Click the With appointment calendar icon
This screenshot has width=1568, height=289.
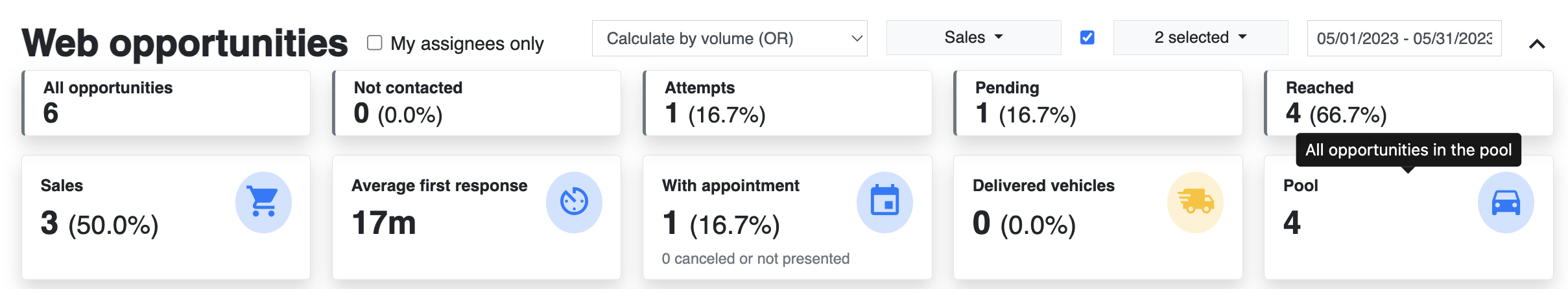(x=885, y=202)
